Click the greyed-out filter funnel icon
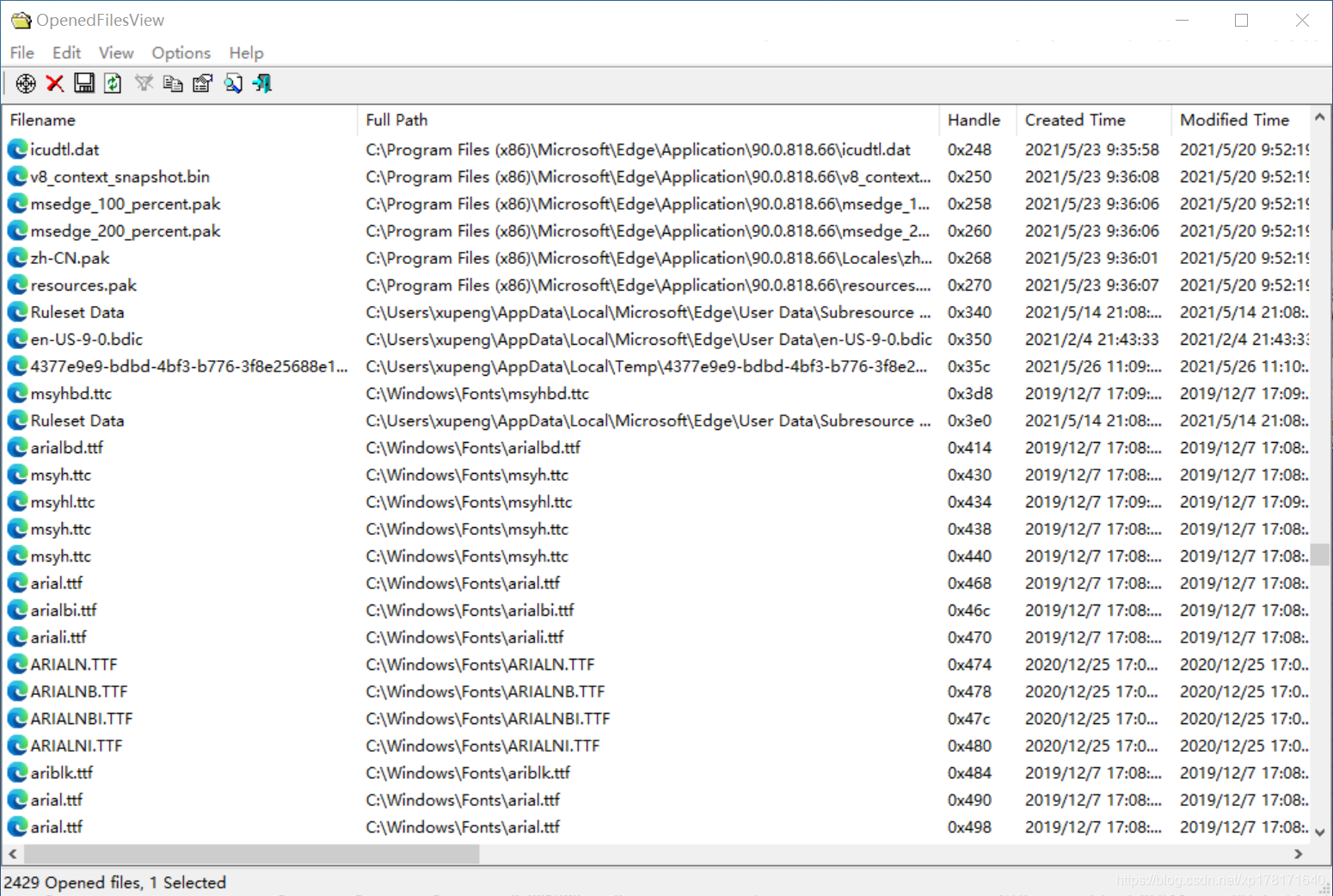The image size is (1333, 896). click(x=144, y=83)
